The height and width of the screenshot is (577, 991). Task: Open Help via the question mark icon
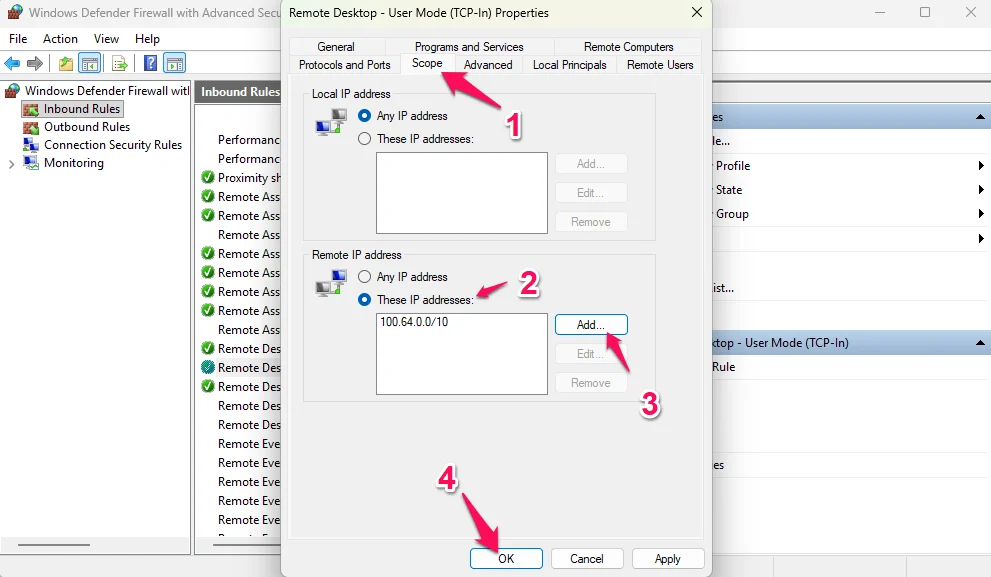(x=150, y=63)
